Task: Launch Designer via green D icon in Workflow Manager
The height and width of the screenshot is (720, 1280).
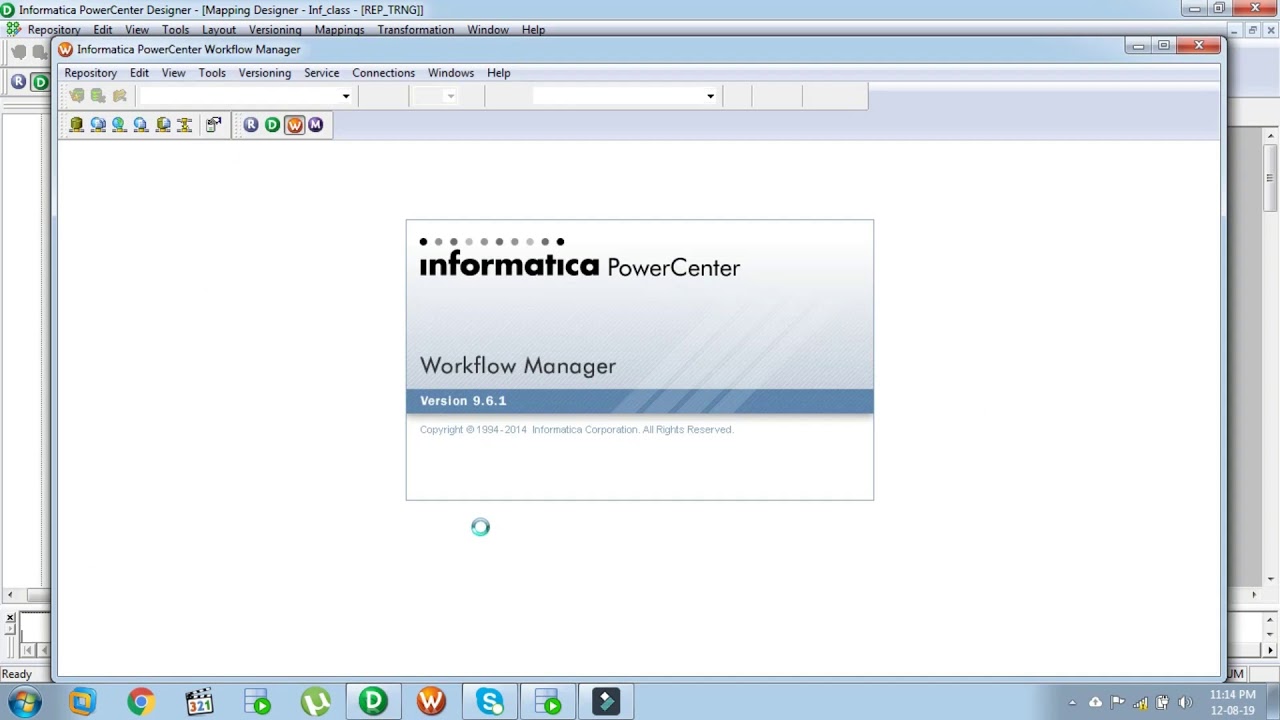Action: coord(272,125)
